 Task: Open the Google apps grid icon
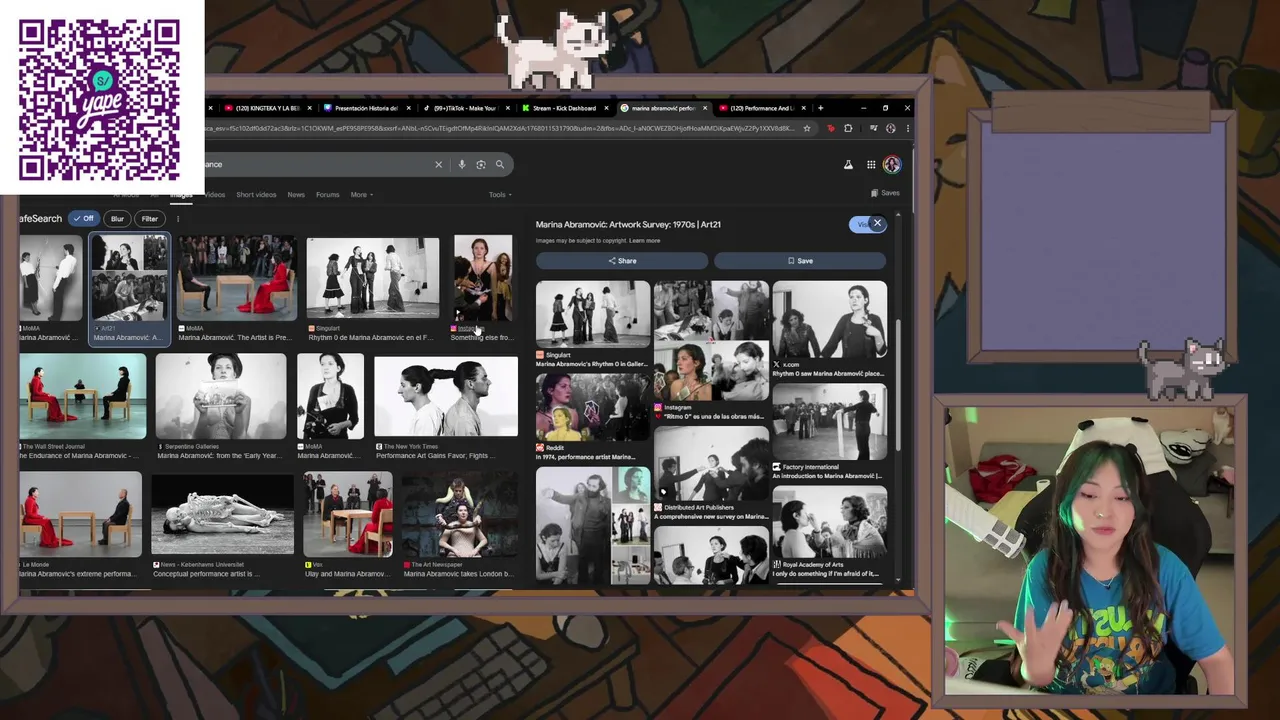pos(871,165)
